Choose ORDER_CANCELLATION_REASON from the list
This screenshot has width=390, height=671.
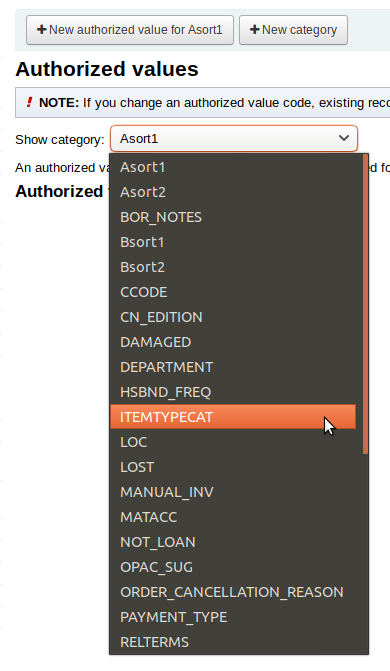point(233,592)
